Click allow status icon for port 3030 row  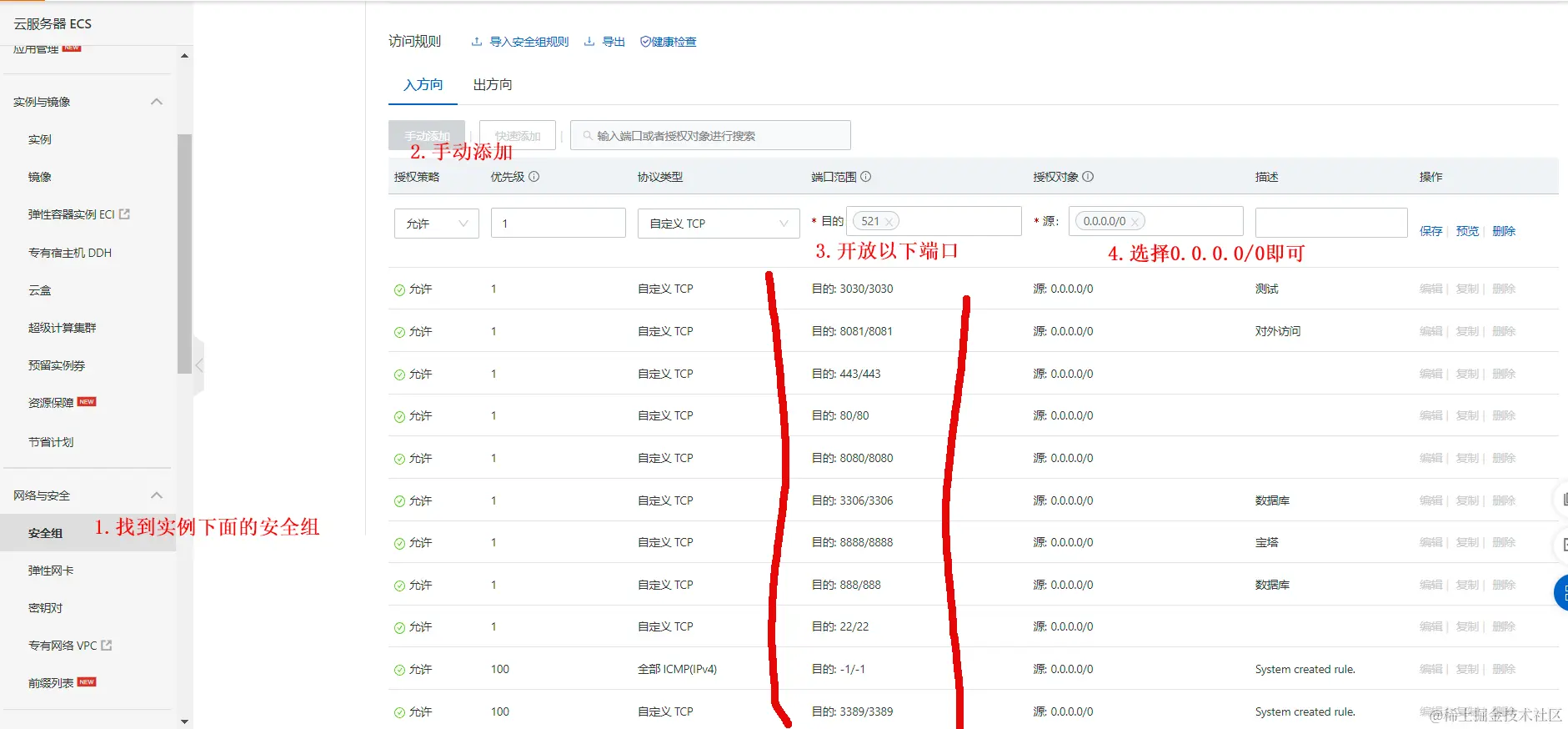399,289
